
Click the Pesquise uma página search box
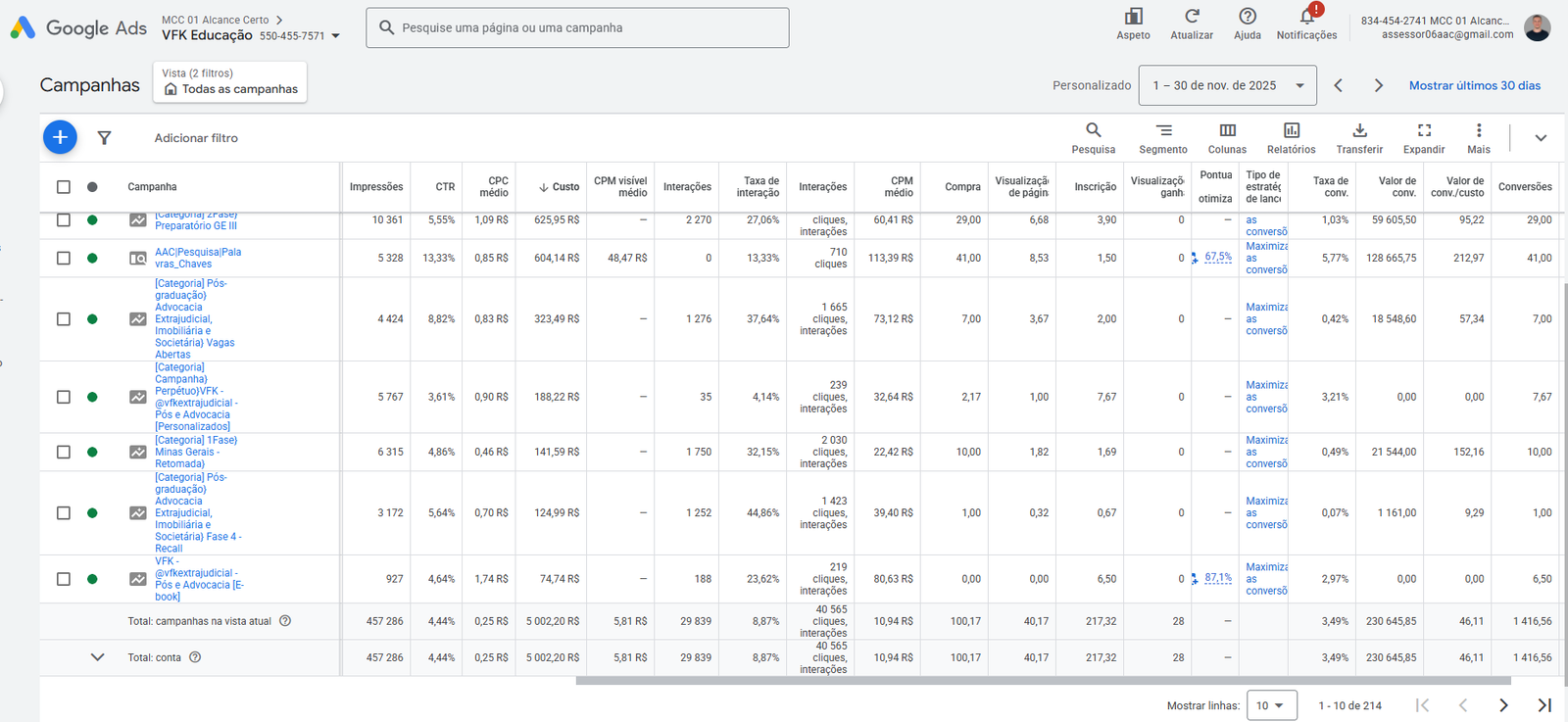(577, 27)
